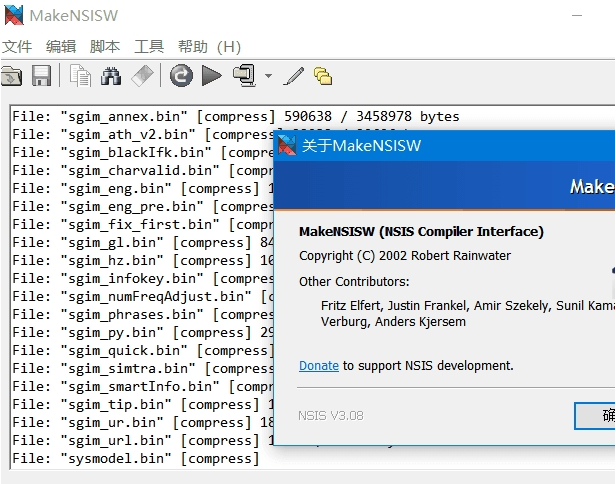Select the sysmodel.bin log line

136,459
